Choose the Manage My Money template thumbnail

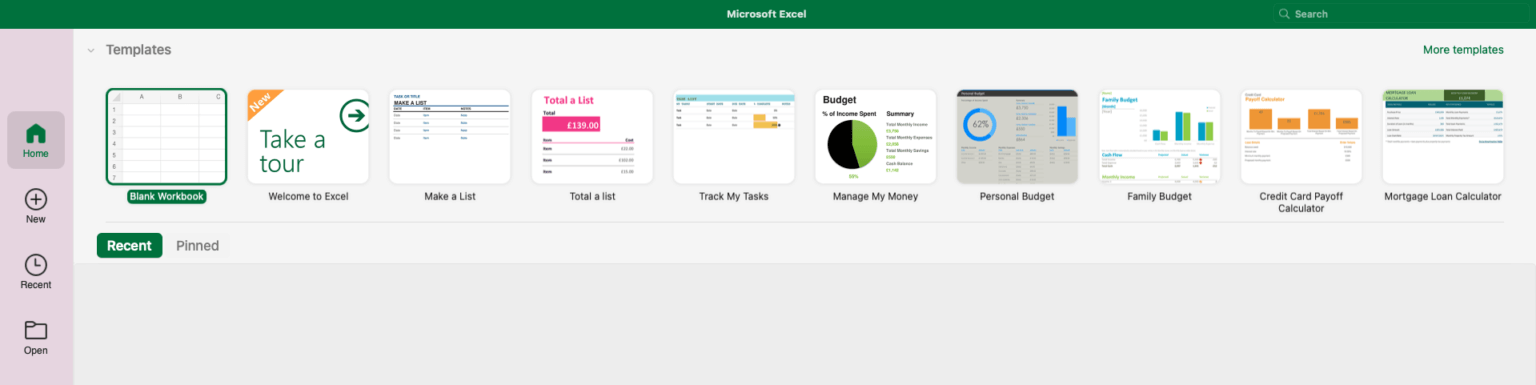click(x=876, y=137)
